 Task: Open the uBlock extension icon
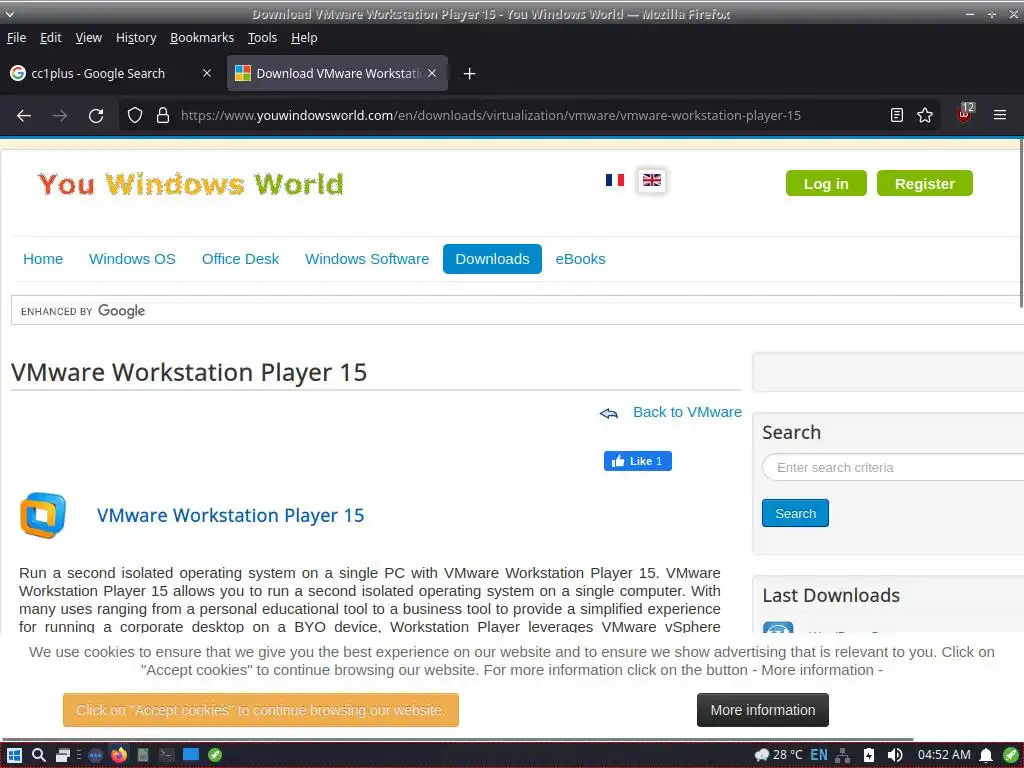point(965,114)
